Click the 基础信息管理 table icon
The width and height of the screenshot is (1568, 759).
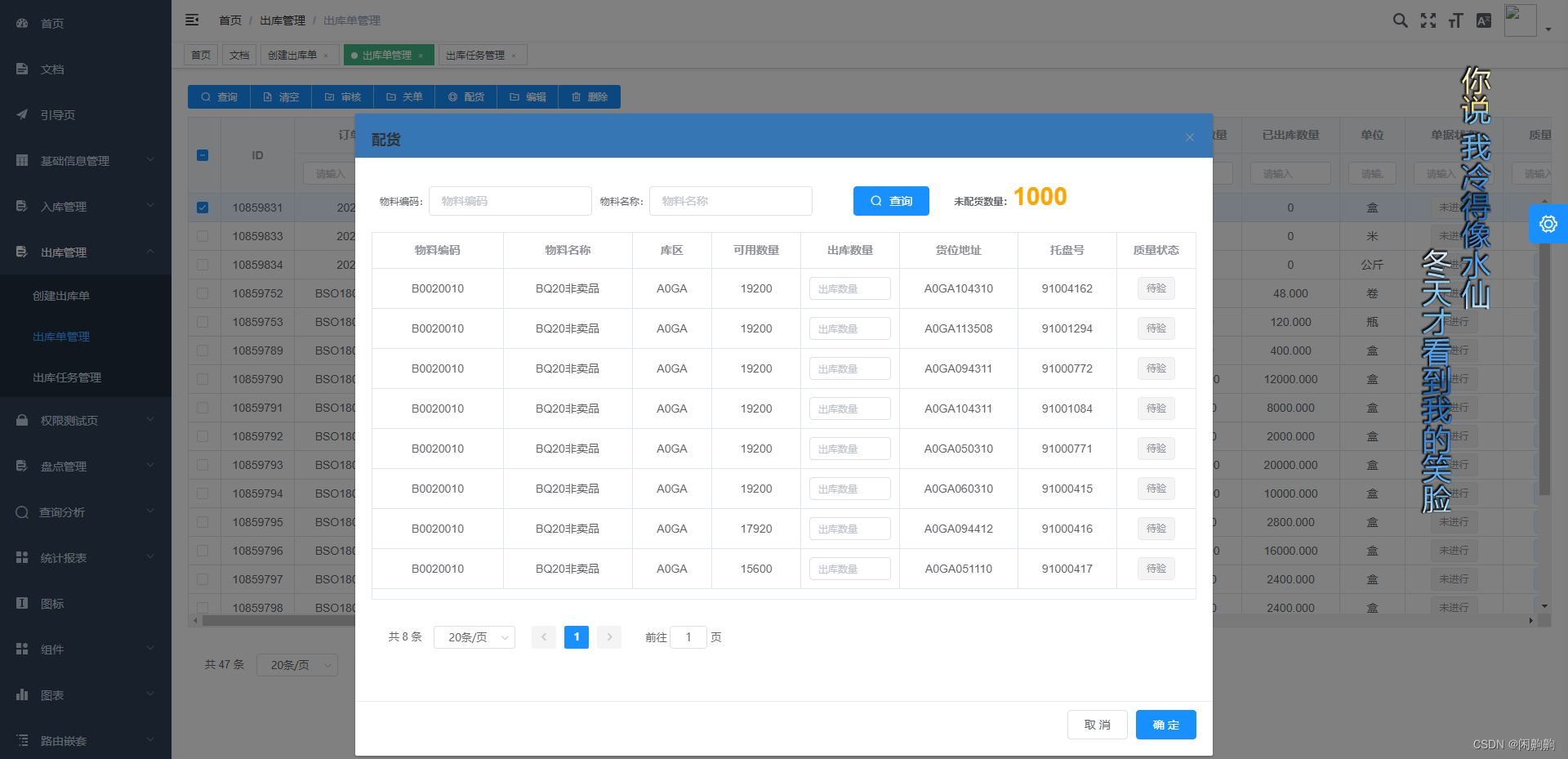[22, 161]
